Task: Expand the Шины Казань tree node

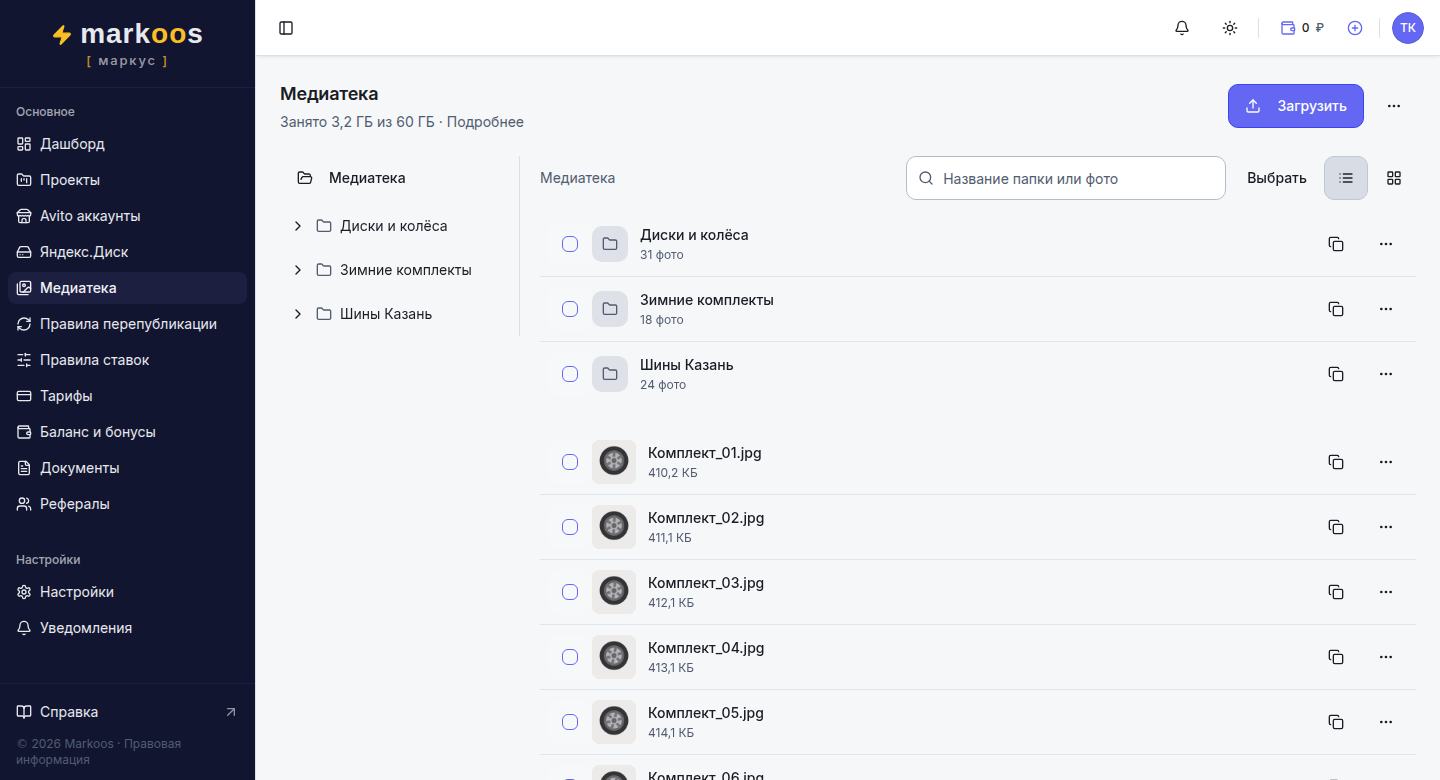Action: (298, 314)
